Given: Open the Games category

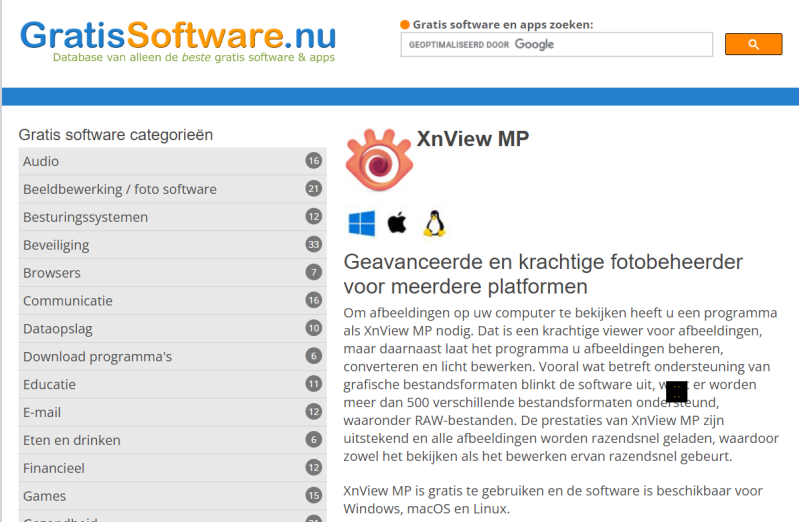Looking at the screenshot, I should 172,495.
